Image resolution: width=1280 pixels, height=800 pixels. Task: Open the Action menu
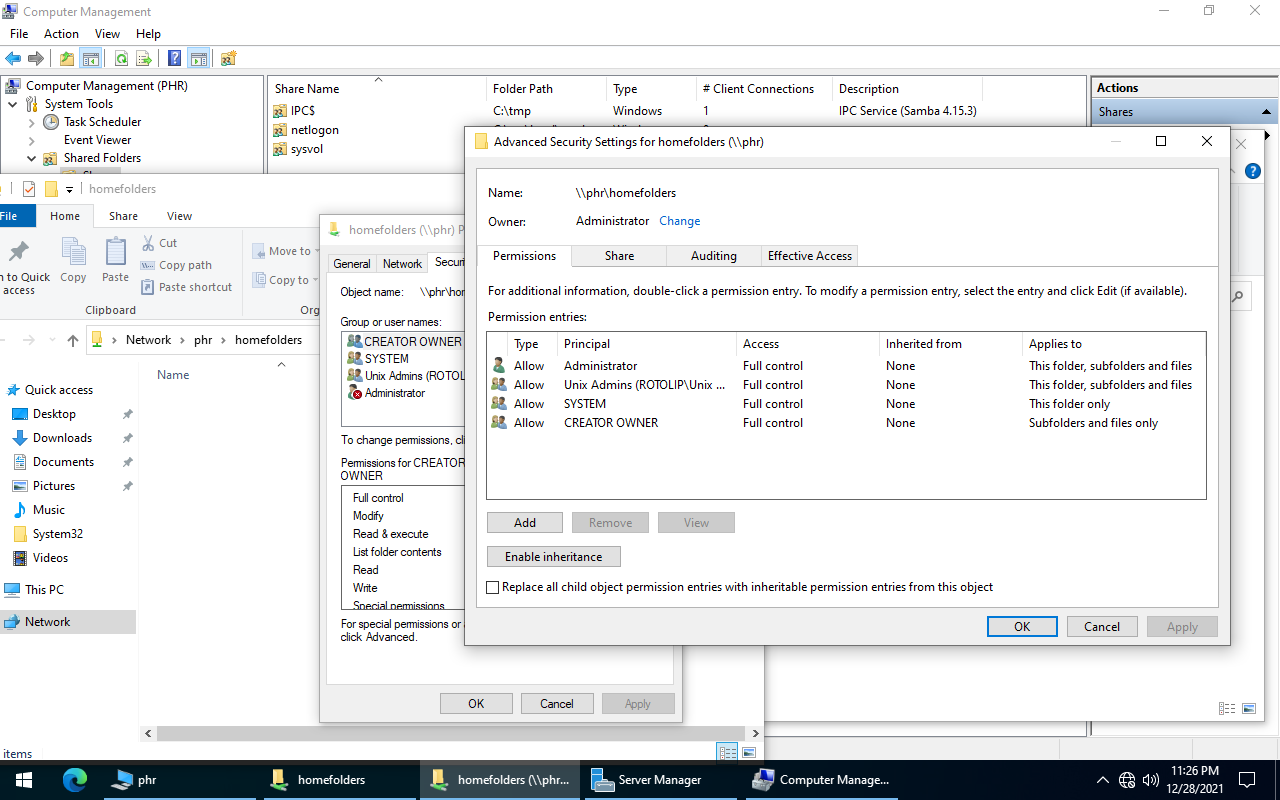(61, 34)
